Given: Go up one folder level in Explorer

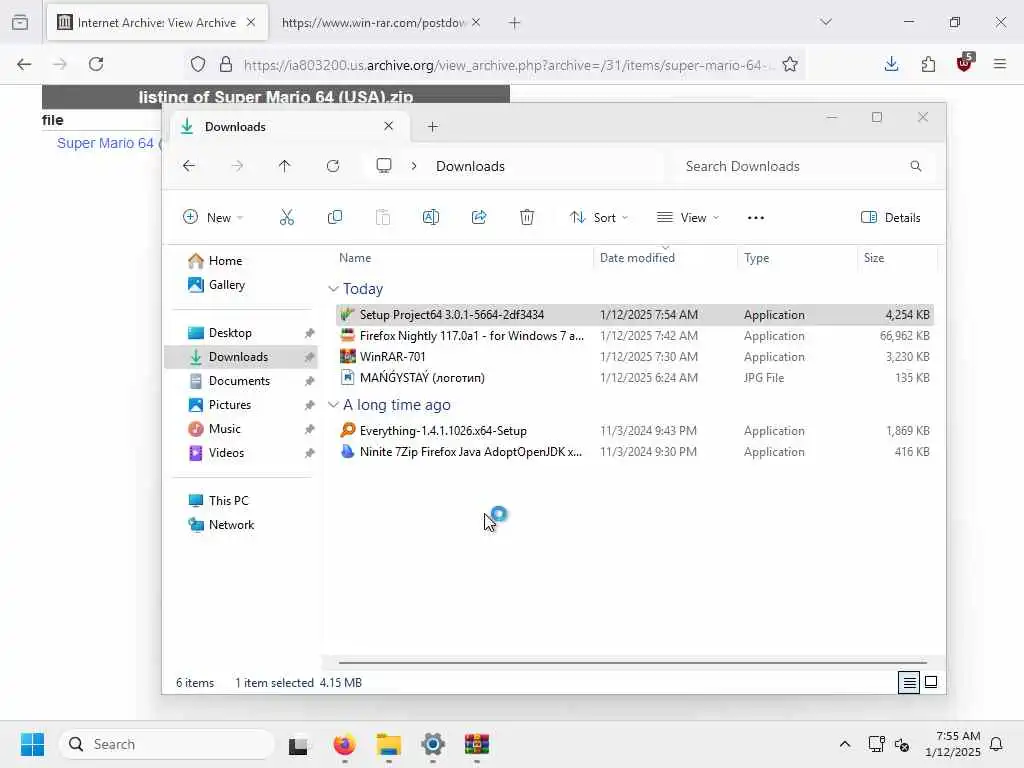Looking at the screenshot, I should click(284, 166).
